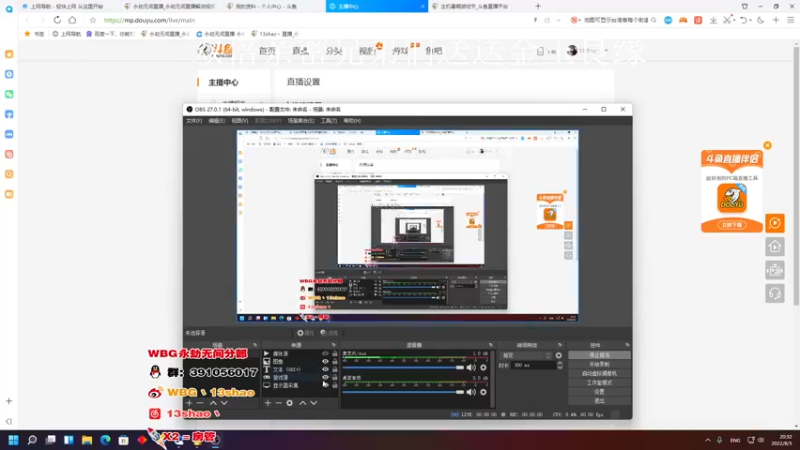This screenshot has height=450, width=800.
Task: Open OBS 帮助(H) menu
Action: 352,121
